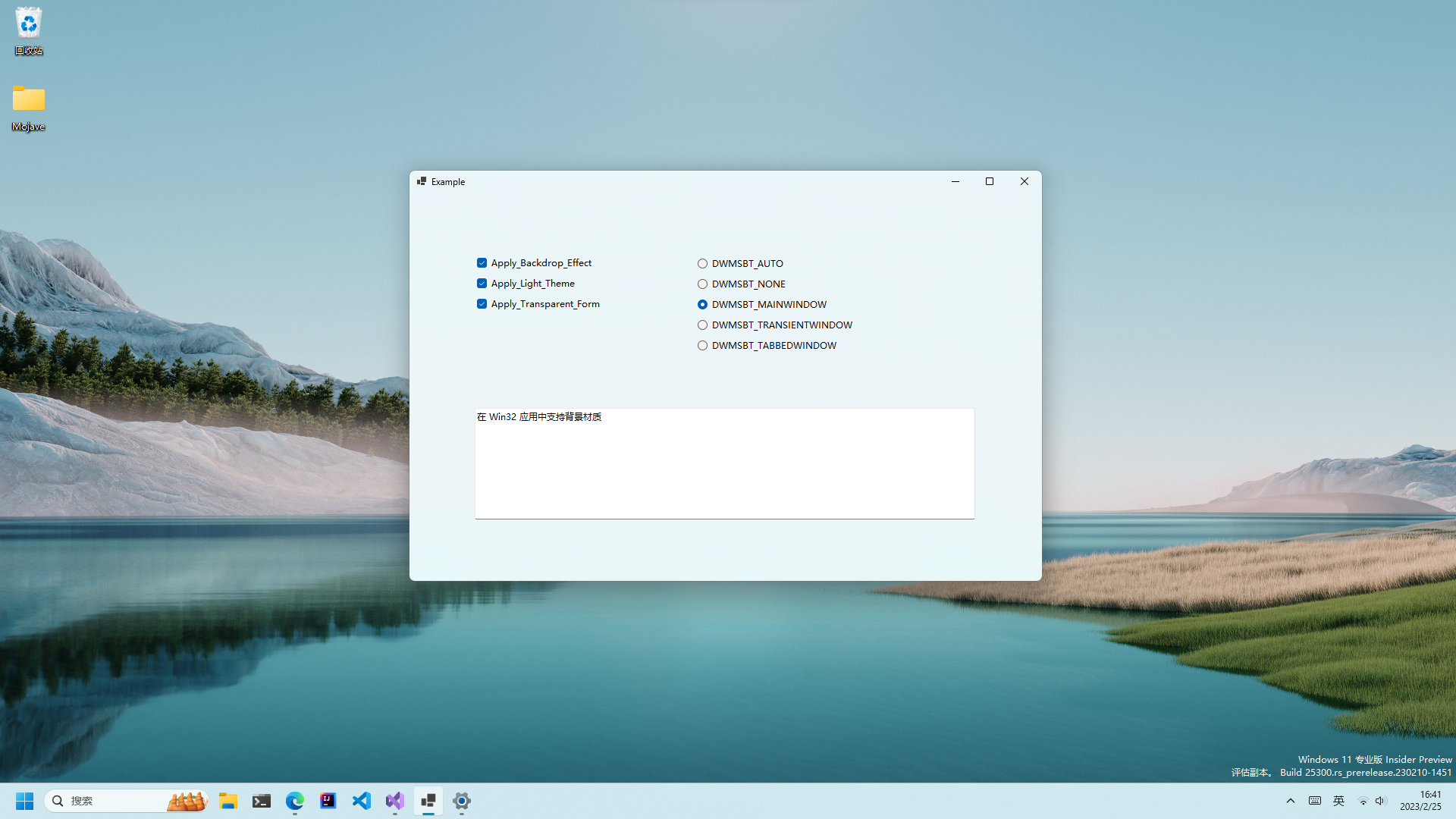Expand the system tray hidden icons chevron

click(1291, 801)
